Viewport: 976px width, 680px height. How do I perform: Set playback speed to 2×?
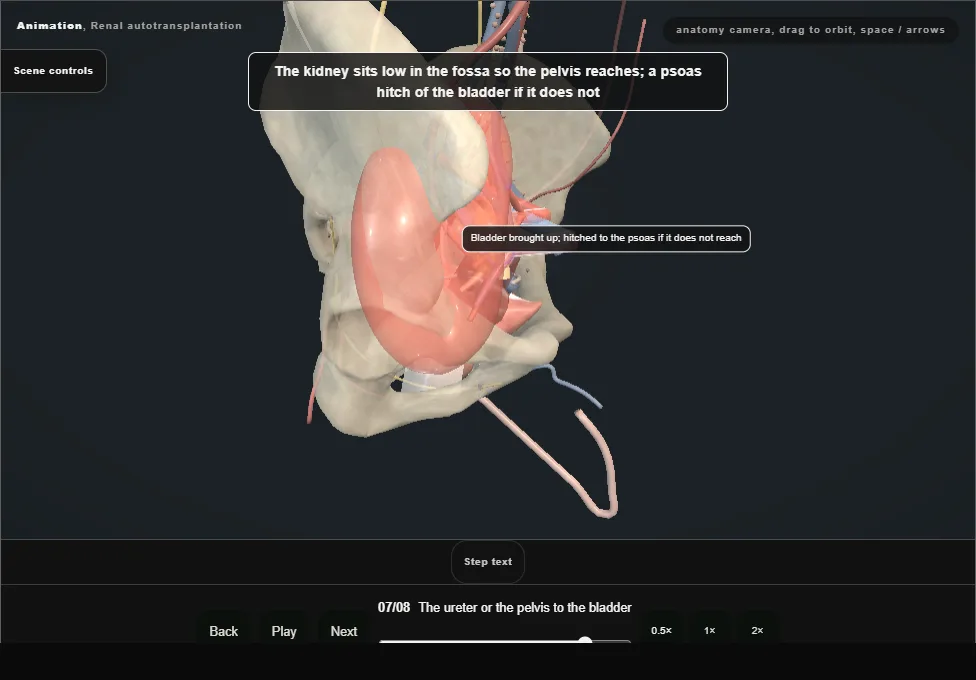tap(758, 630)
